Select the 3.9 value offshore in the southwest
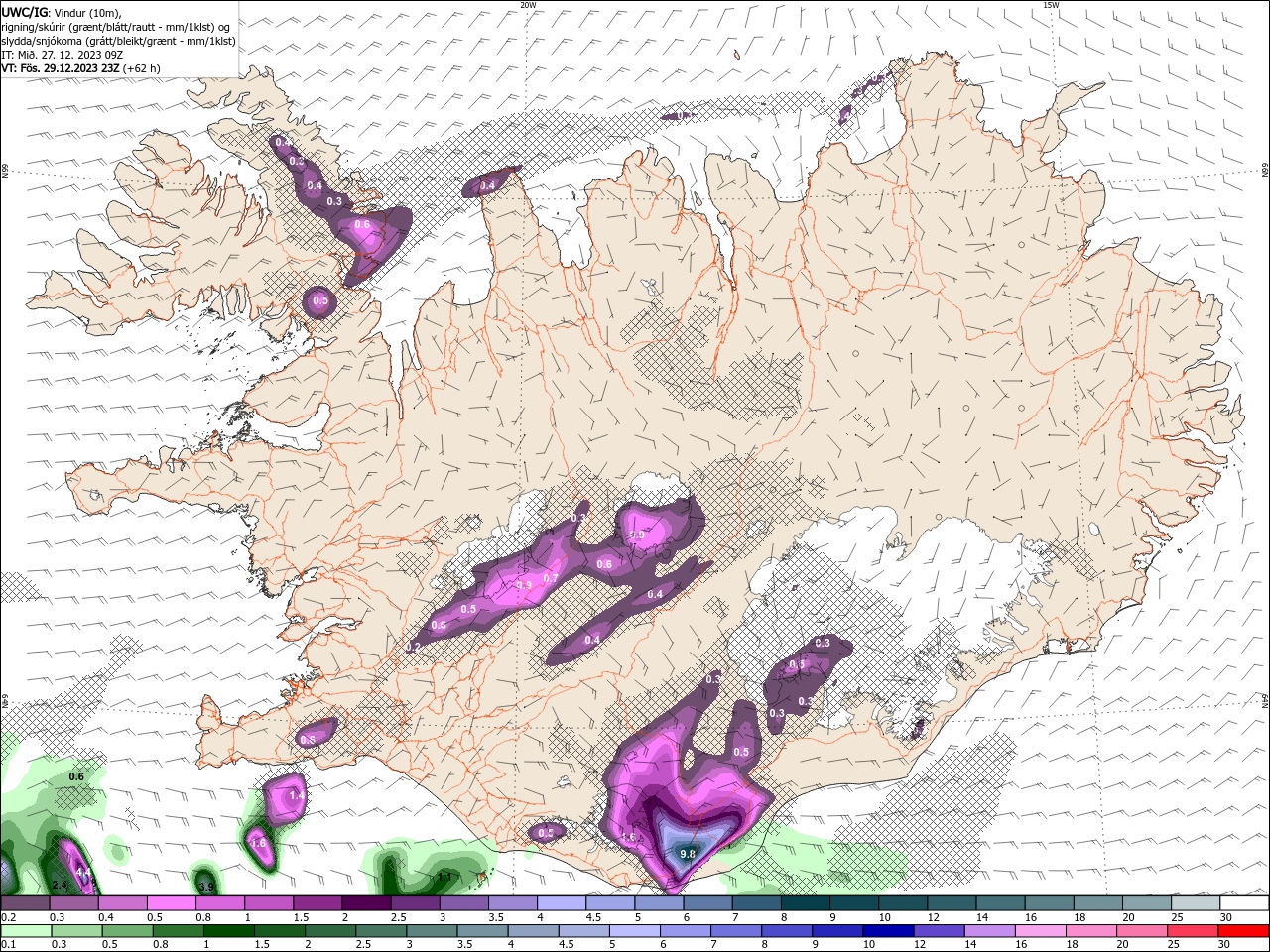 click(x=206, y=887)
